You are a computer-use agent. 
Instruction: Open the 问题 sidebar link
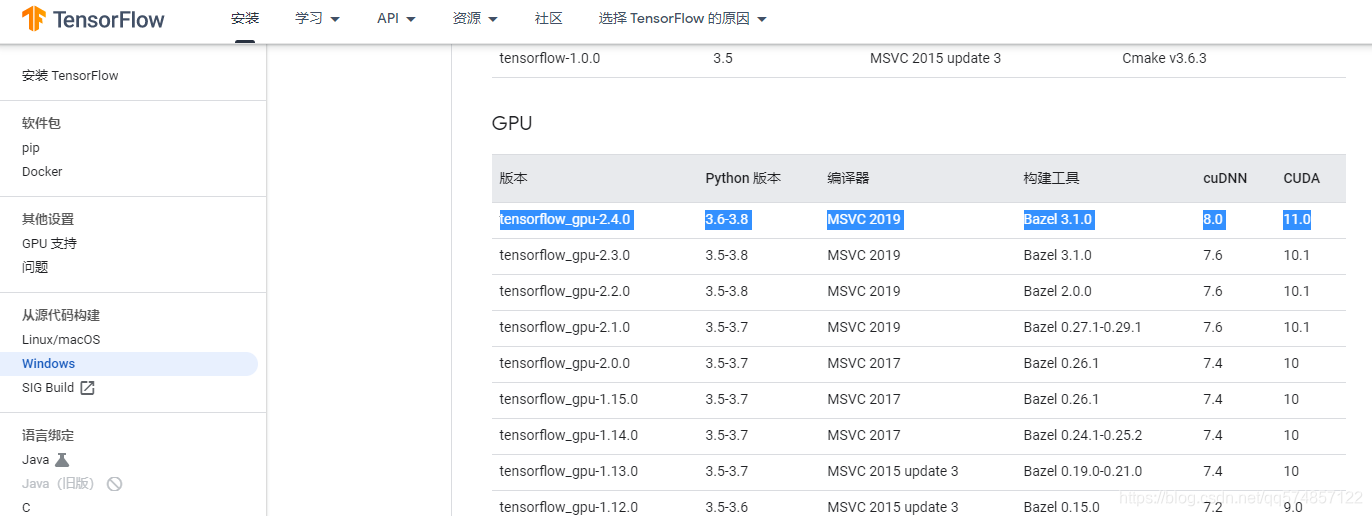(x=35, y=268)
